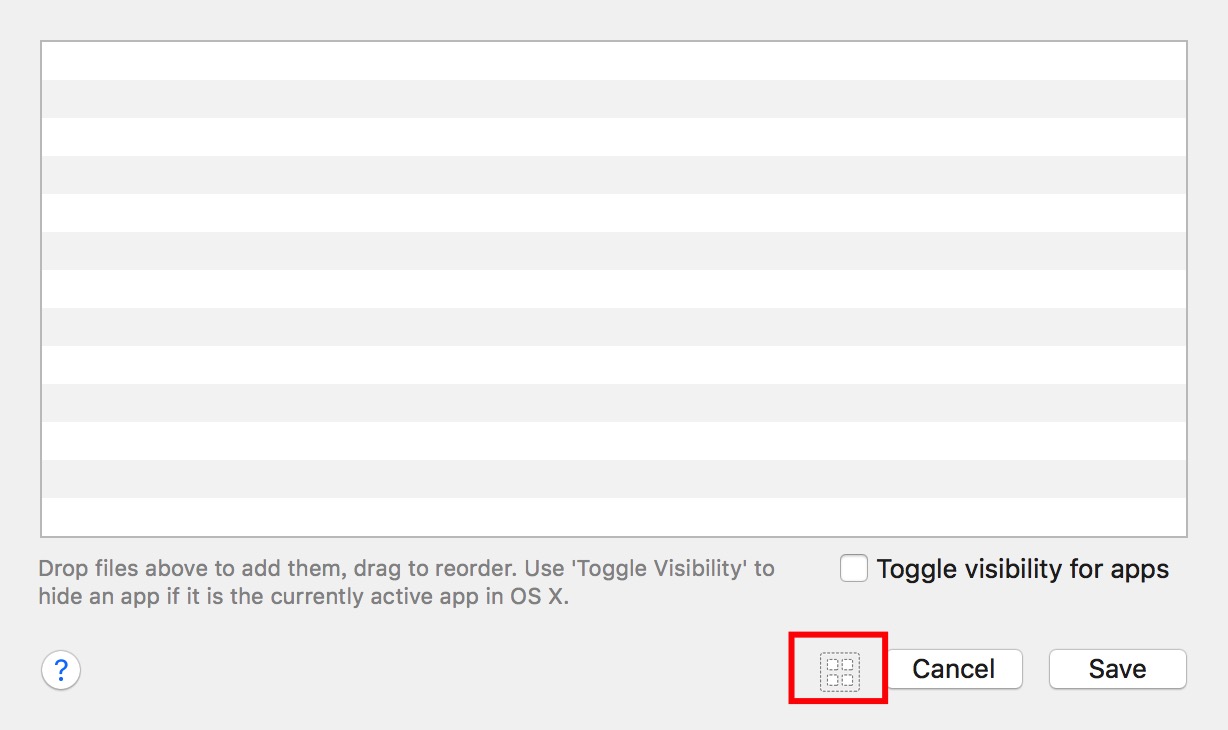Select the last white row in the list
Screen dimensions: 1228x730
[614, 516]
